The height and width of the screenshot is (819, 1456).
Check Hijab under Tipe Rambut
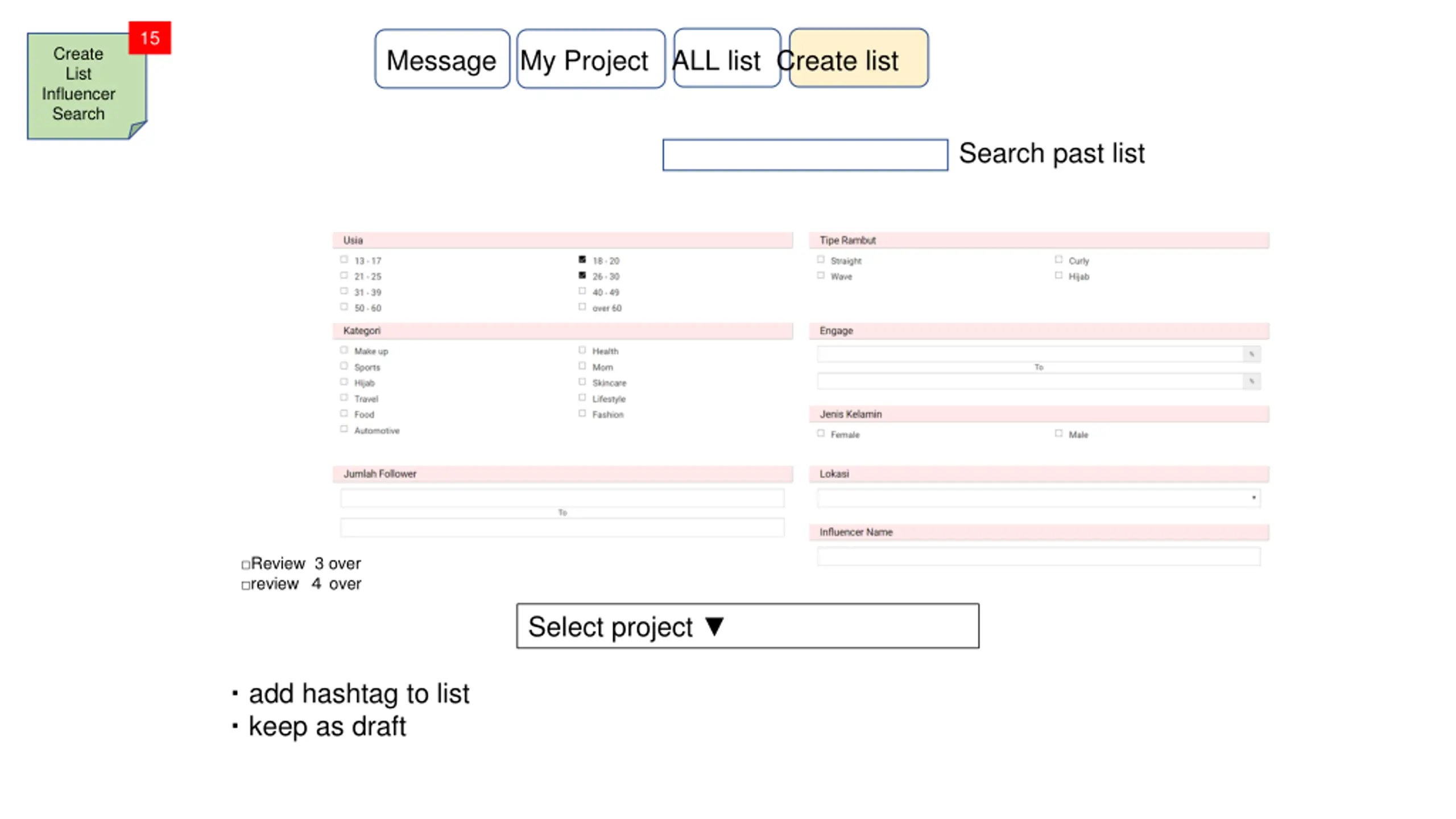click(x=1058, y=275)
